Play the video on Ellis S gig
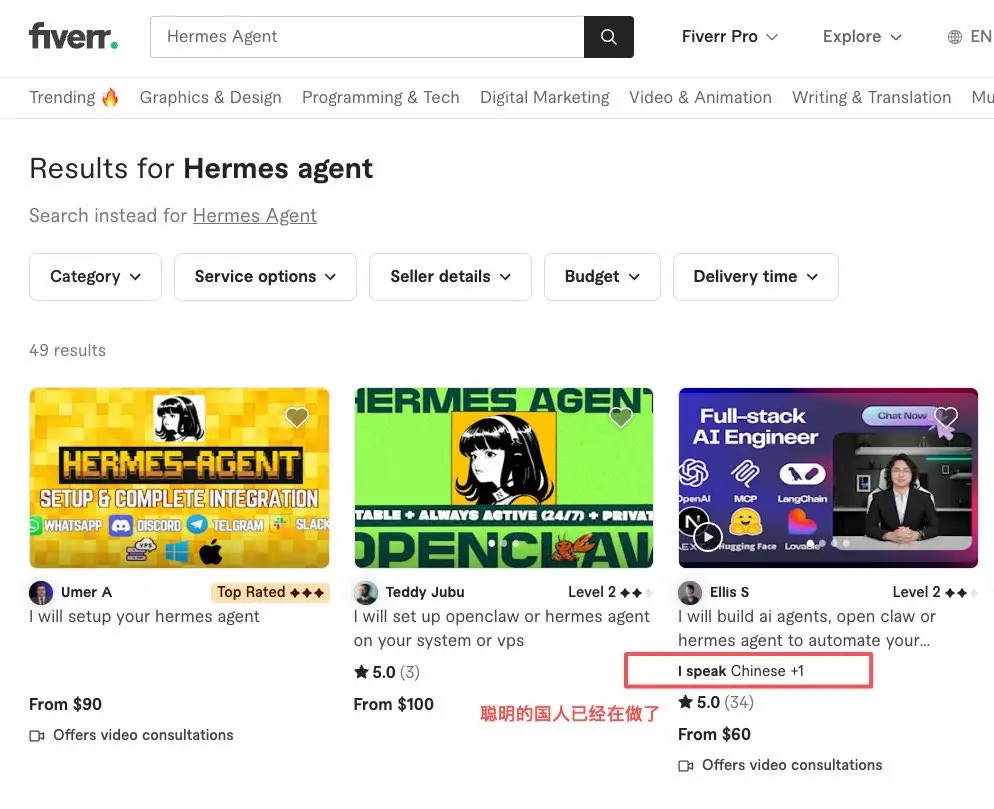The width and height of the screenshot is (994, 809). [708, 537]
